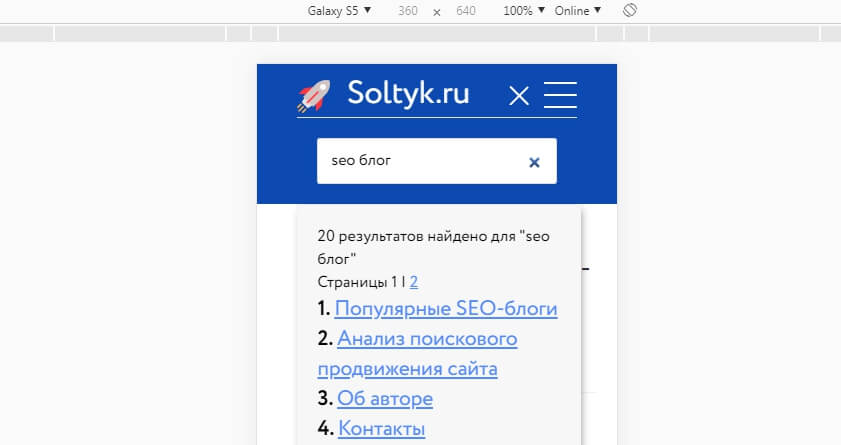Open the Online throttling dropdown

(x=578, y=11)
